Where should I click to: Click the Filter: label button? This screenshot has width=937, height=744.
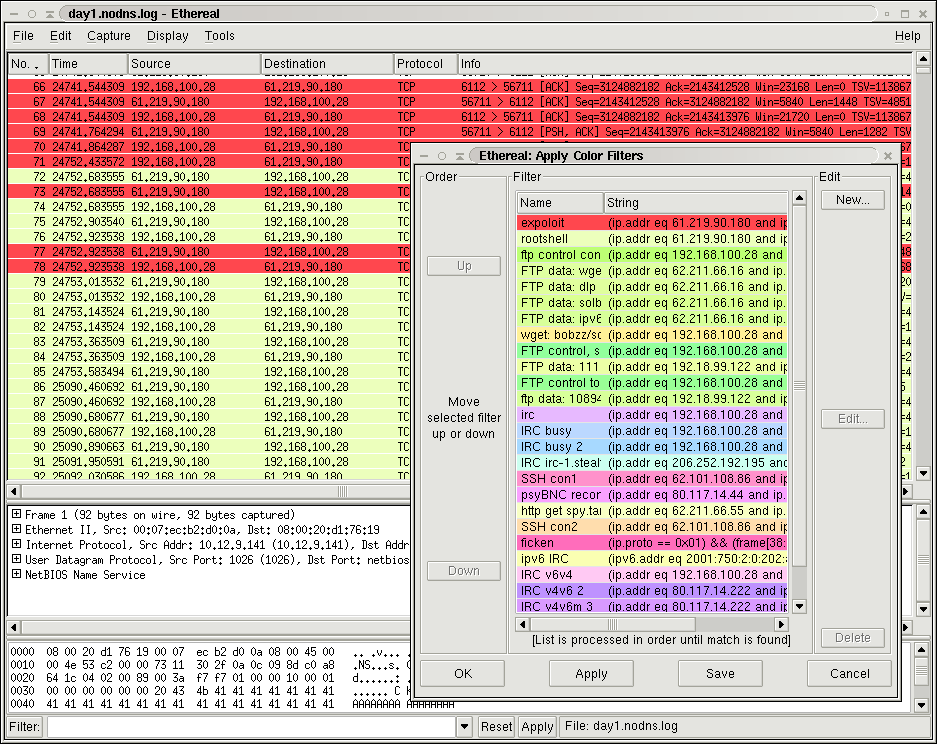point(25,727)
